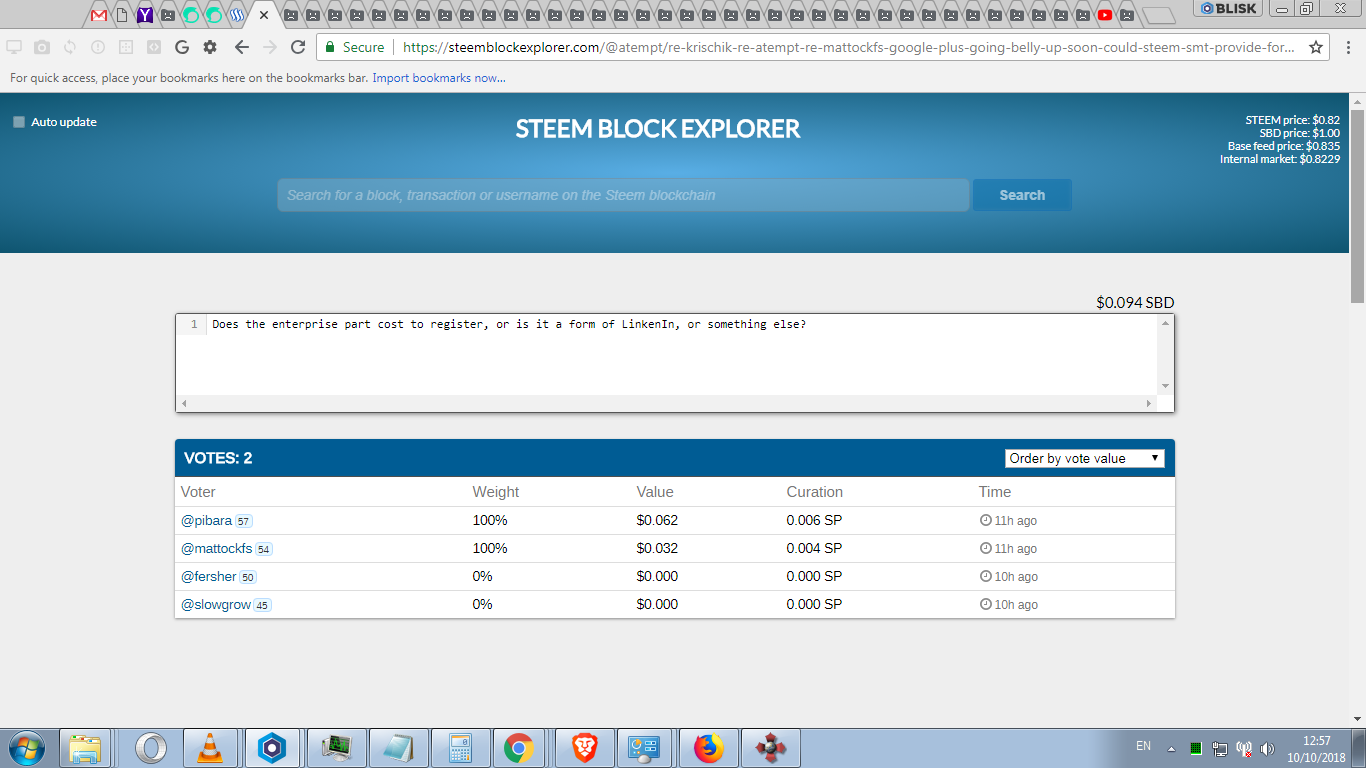Viewport: 1366px width, 768px height.
Task: Click the volume speaker tray icon
Action: [1268, 748]
